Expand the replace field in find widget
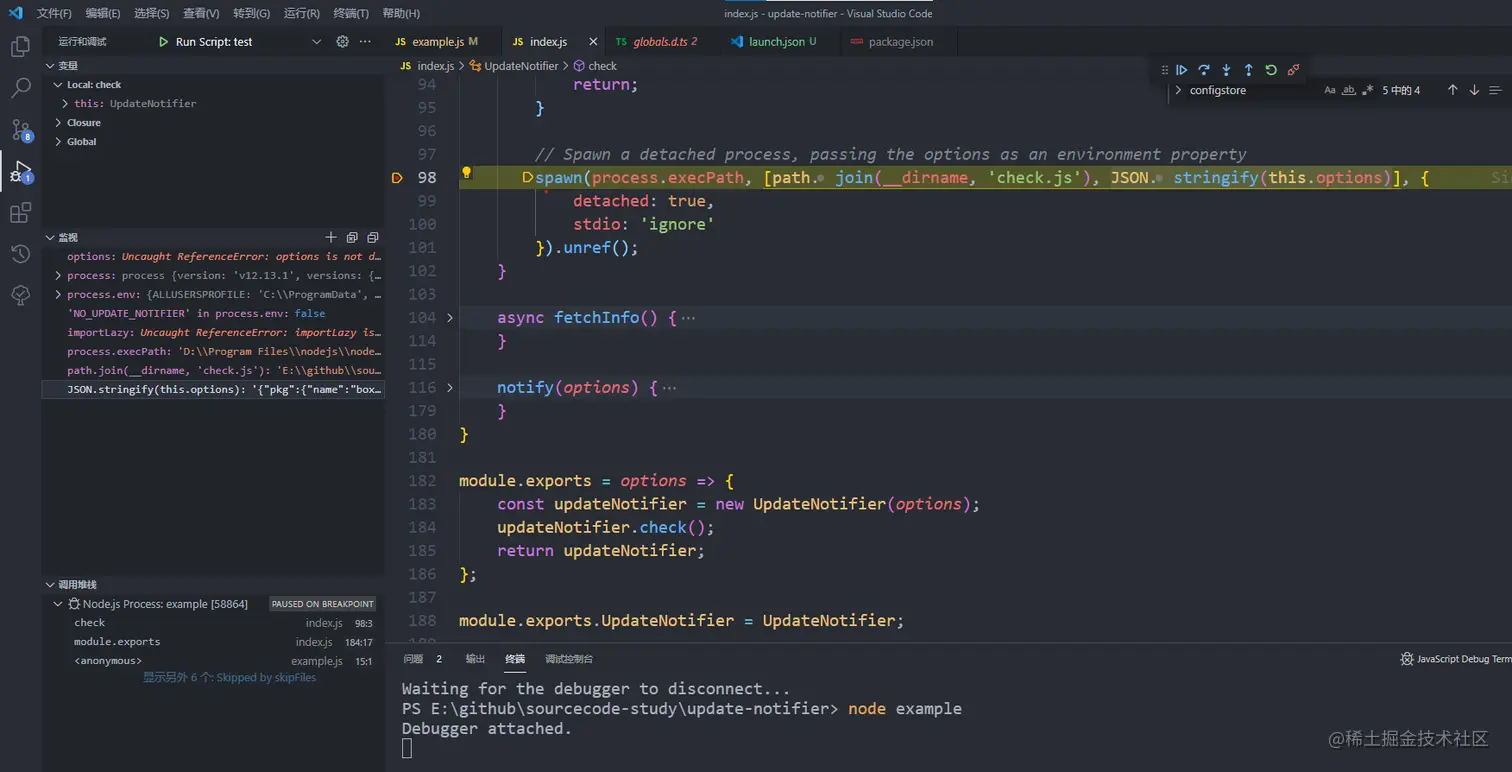This screenshot has width=1512, height=772. (1179, 90)
